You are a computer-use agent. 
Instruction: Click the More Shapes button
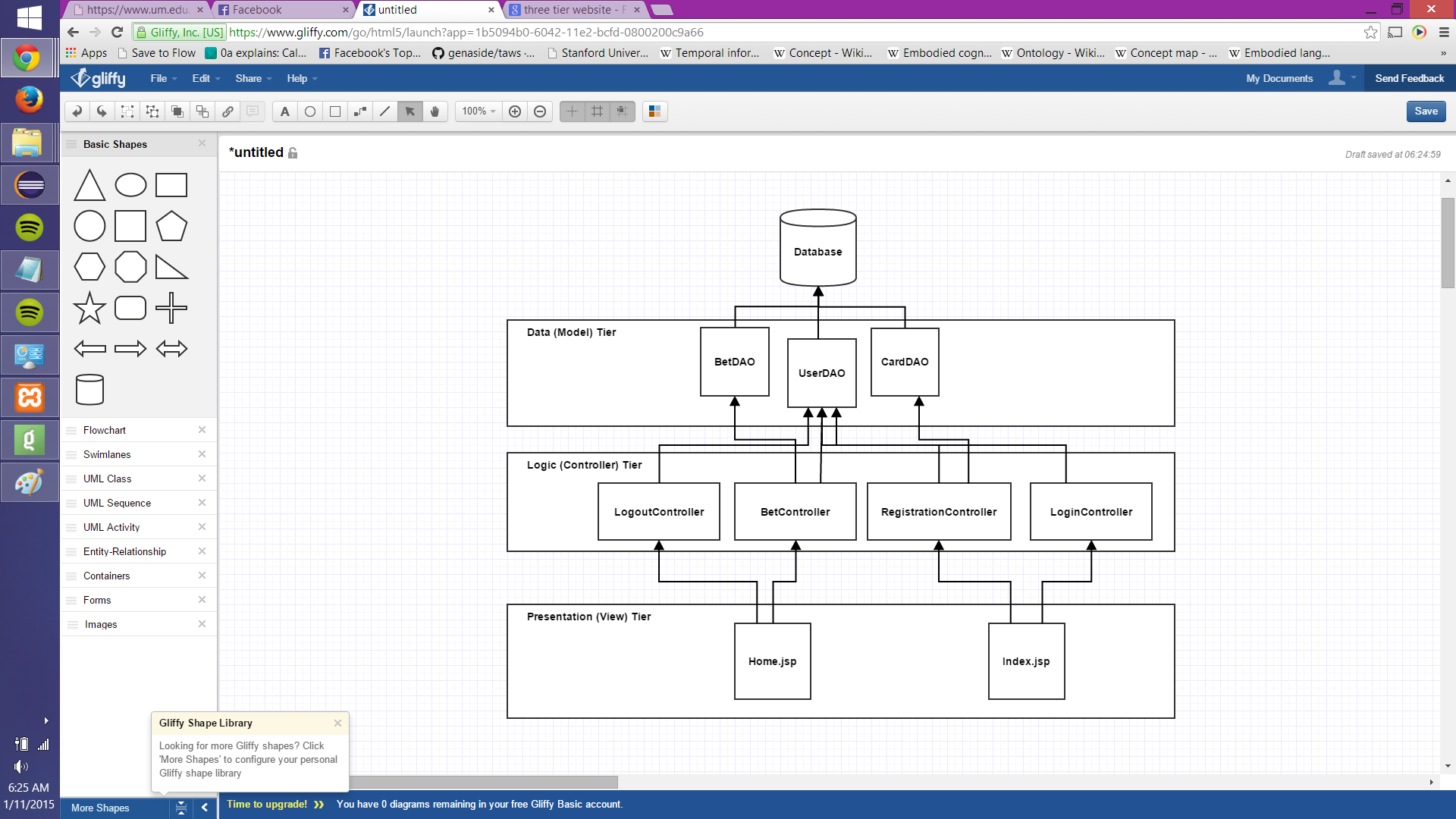pos(100,808)
